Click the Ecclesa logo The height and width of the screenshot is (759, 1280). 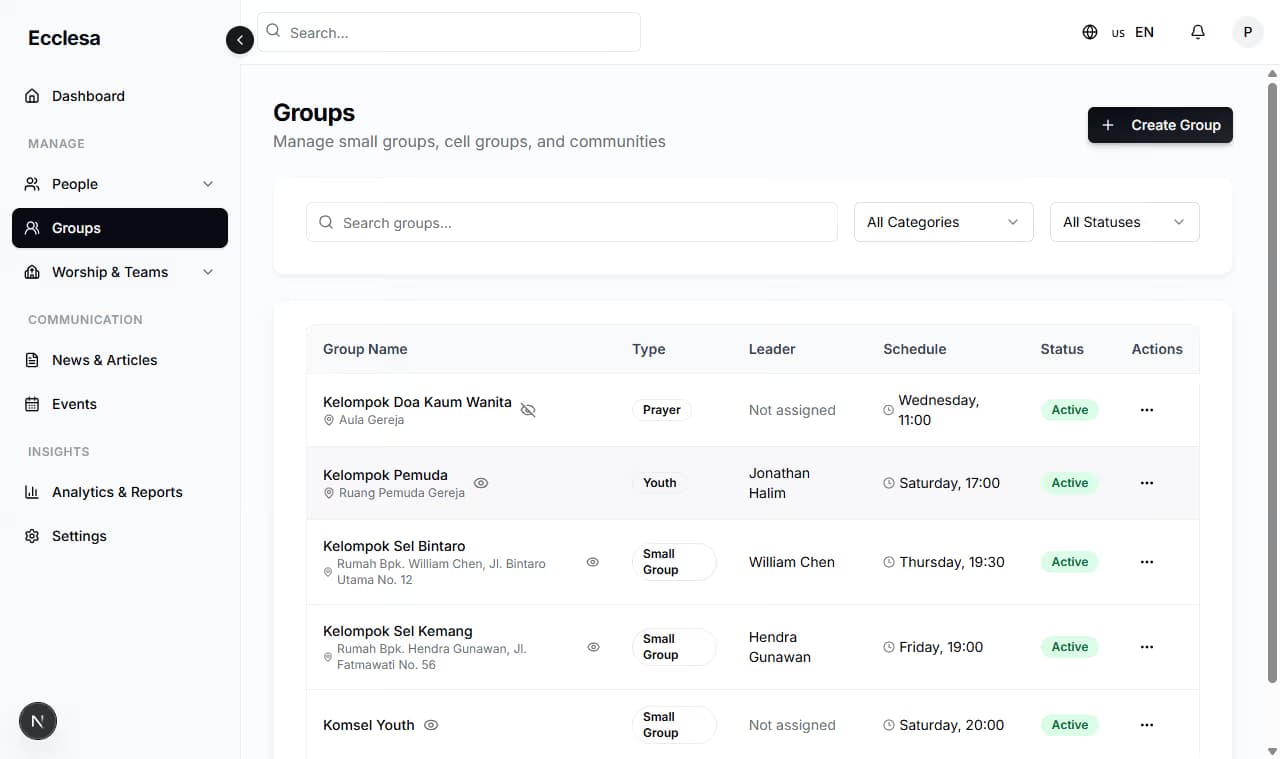click(x=64, y=38)
